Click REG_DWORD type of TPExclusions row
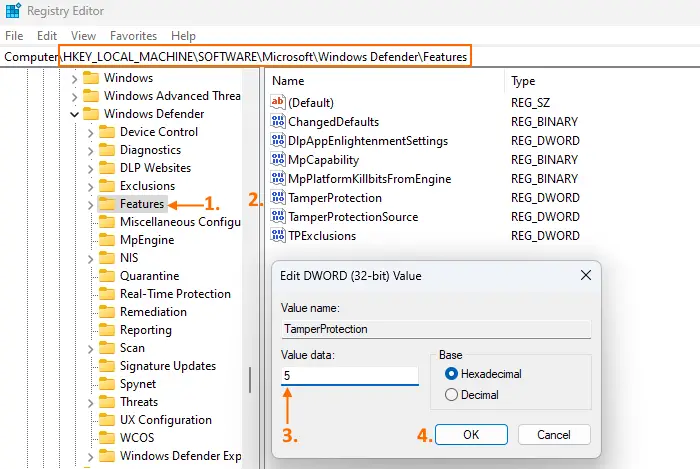Image resolution: width=700 pixels, height=469 pixels. coord(545,236)
